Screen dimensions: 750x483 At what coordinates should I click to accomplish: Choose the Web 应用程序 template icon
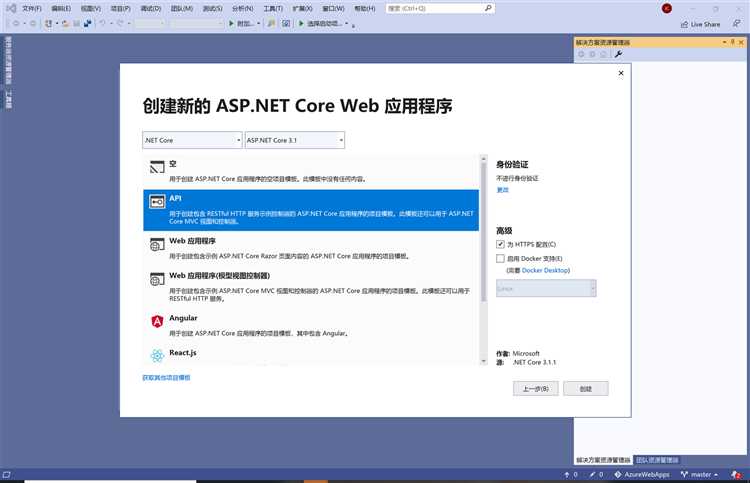point(157,244)
